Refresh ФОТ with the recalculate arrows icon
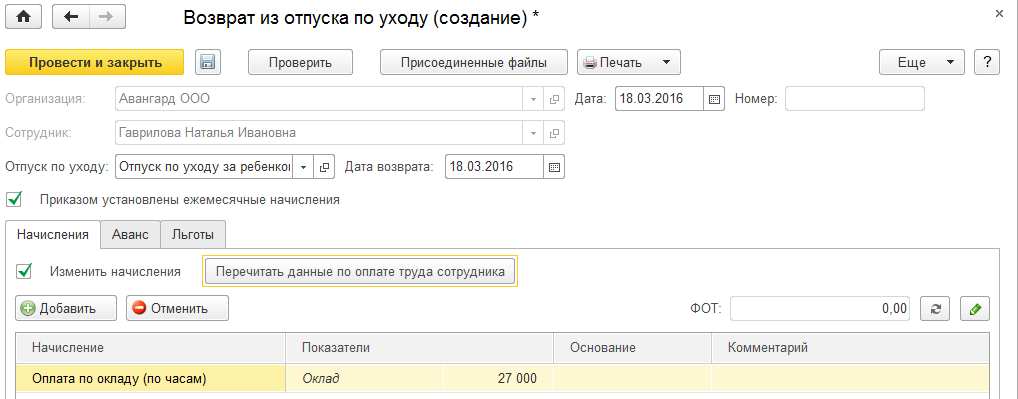 click(x=936, y=309)
